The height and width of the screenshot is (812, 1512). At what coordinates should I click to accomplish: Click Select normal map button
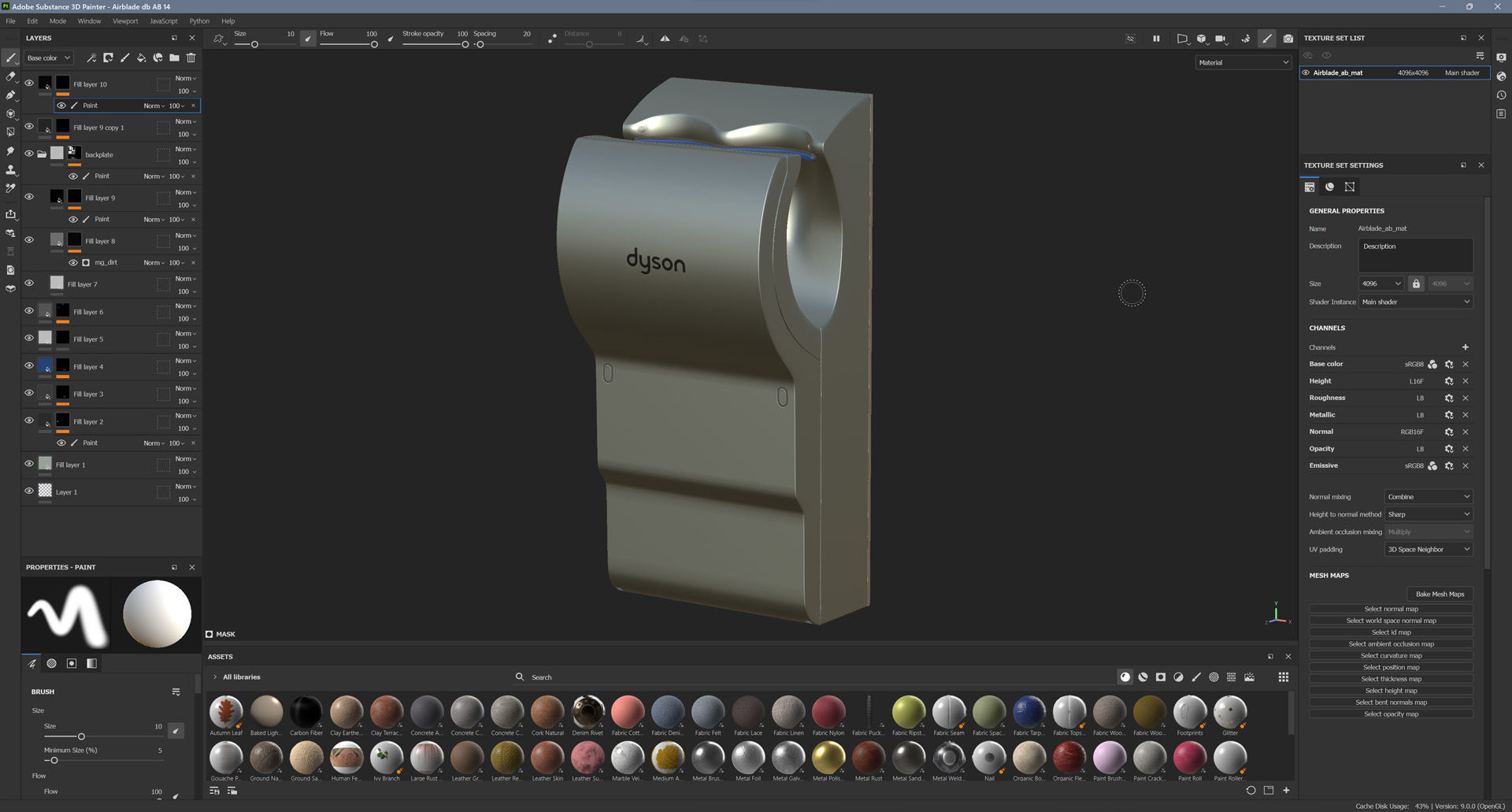pyautogui.click(x=1391, y=609)
